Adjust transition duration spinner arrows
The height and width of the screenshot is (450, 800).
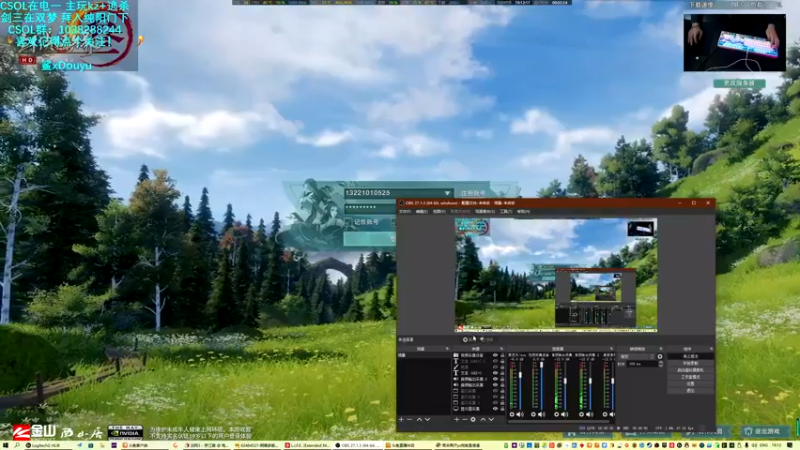click(661, 364)
